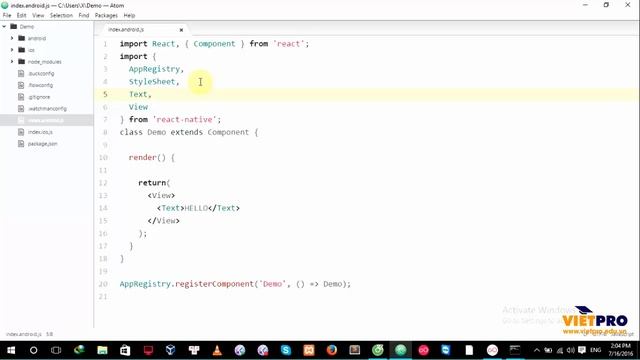Open .flowconfig from the tree view
Image resolution: width=640 pixels, height=360 pixels.
[x=41, y=85]
